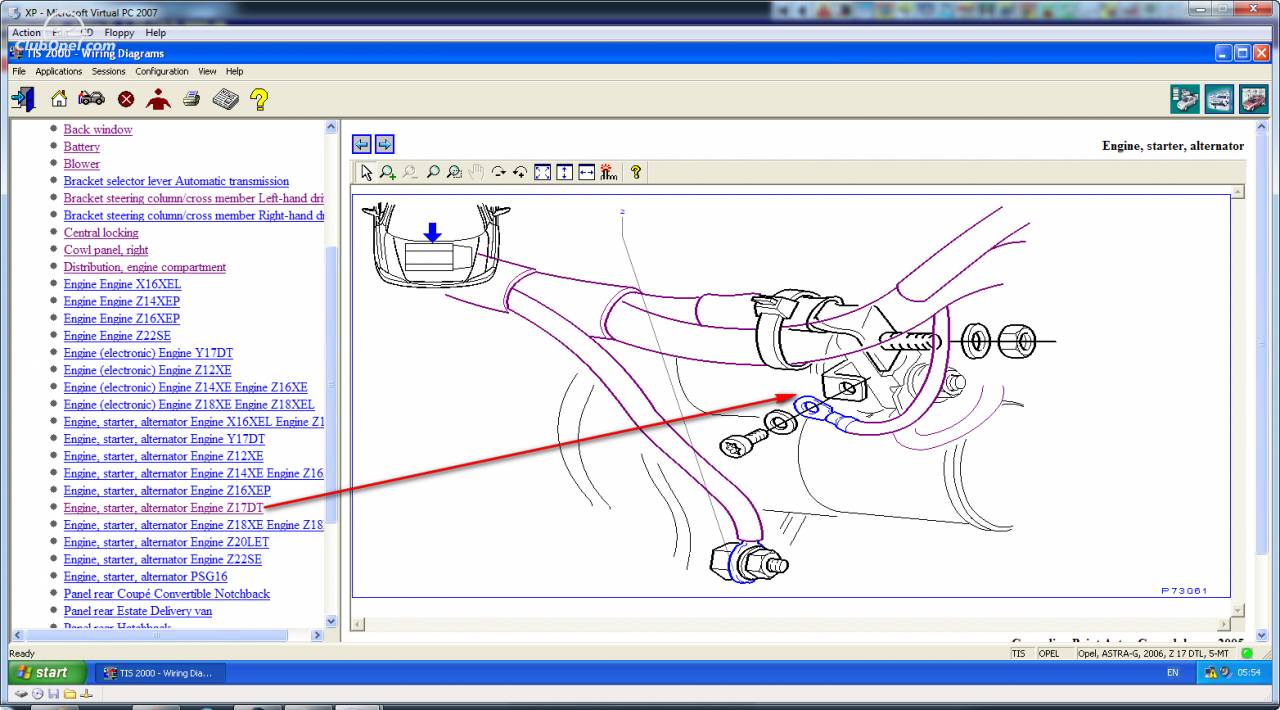Rotate diagram counter-clockwise icon
1280x710 pixels.
click(x=520, y=172)
